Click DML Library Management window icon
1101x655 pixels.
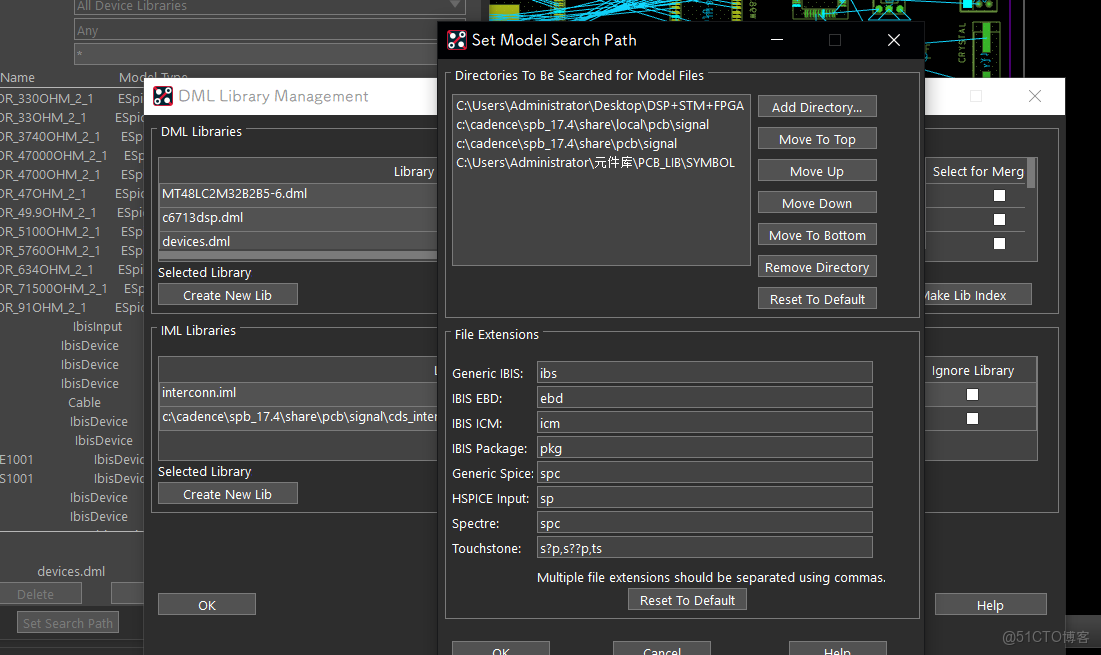(163, 96)
